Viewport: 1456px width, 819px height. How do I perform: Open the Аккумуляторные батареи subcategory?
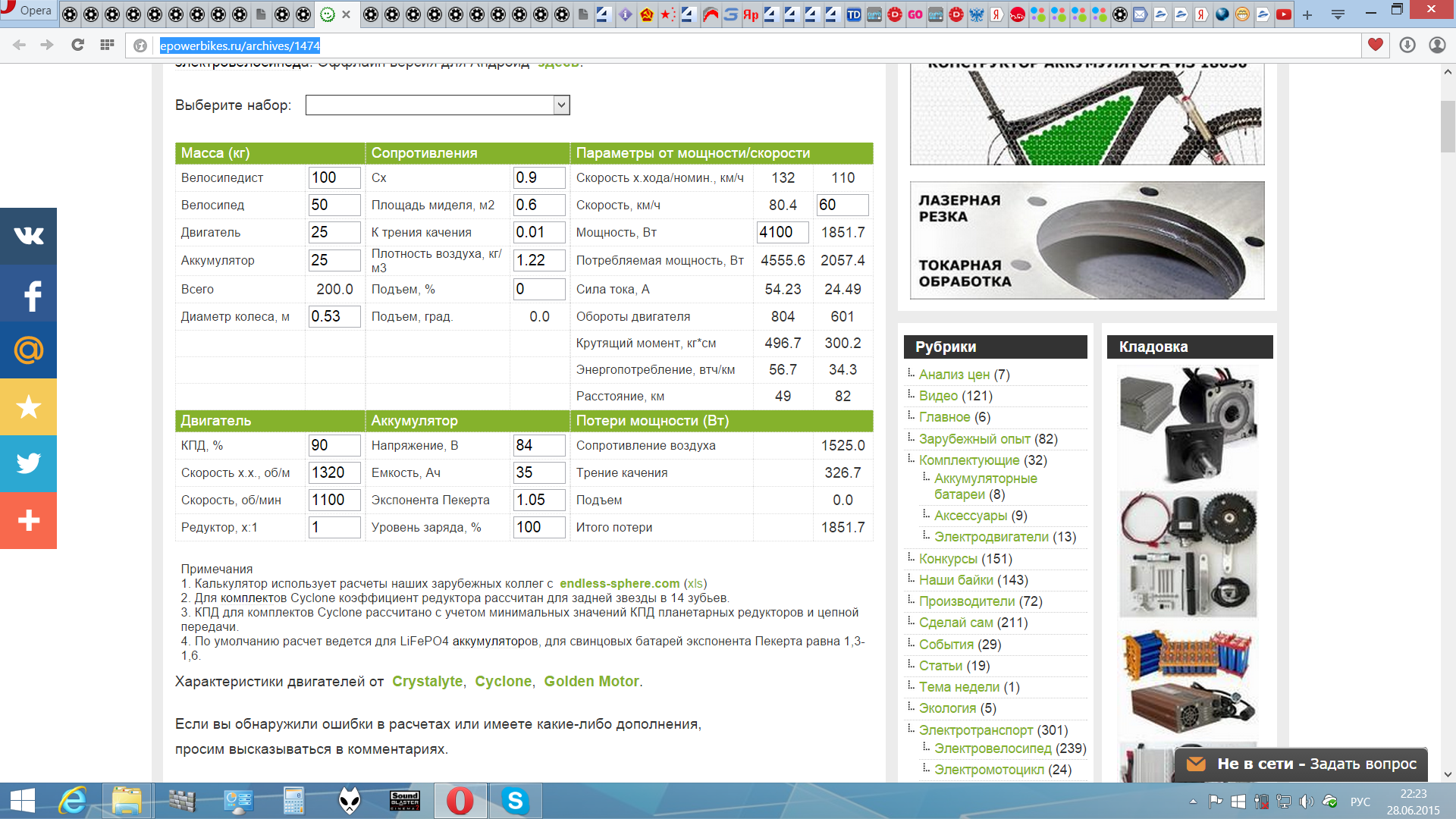pos(986,486)
